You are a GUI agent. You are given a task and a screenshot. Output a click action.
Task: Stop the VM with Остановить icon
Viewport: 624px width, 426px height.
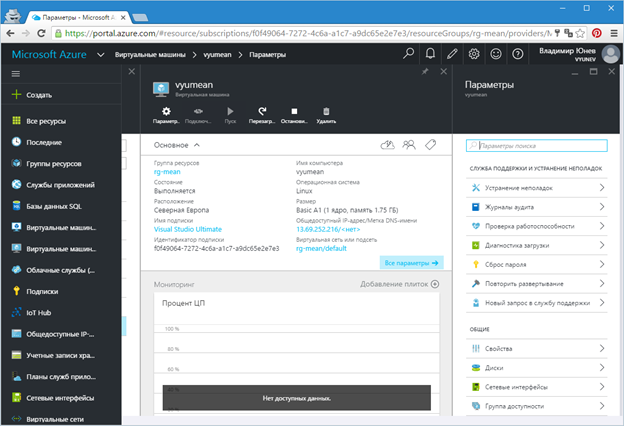point(294,111)
